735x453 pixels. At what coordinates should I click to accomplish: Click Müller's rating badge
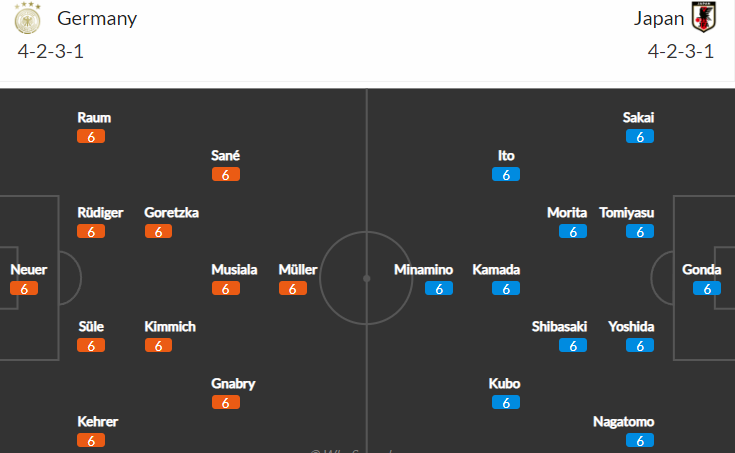292,288
